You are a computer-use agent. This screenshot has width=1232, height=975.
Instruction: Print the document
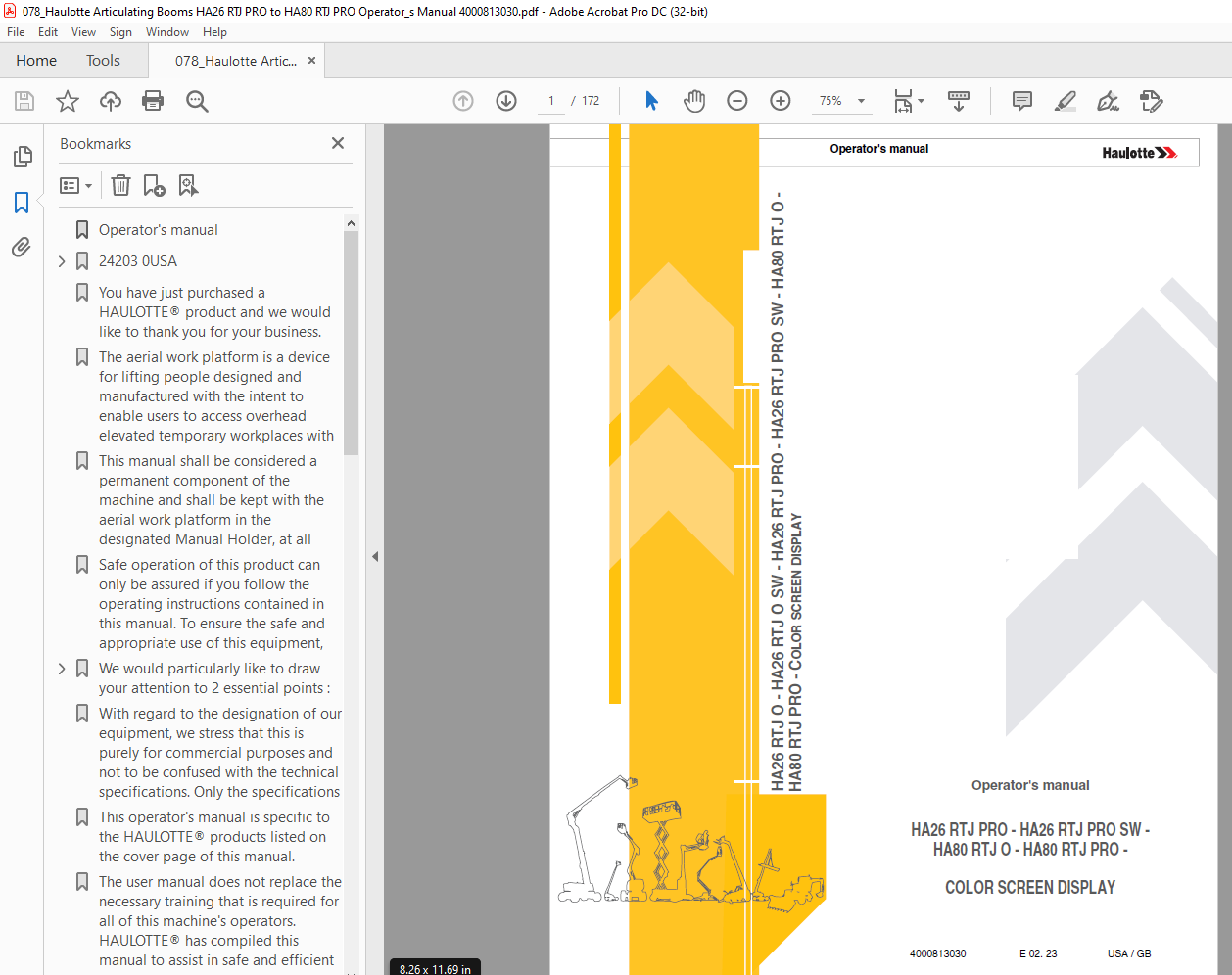point(153,101)
